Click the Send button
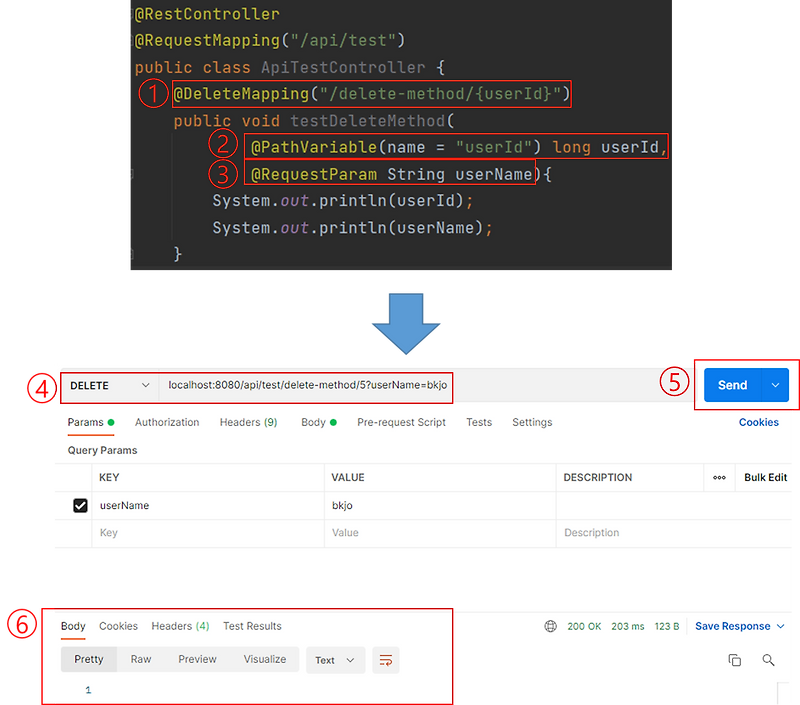The height and width of the screenshot is (705, 800). pos(733,384)
